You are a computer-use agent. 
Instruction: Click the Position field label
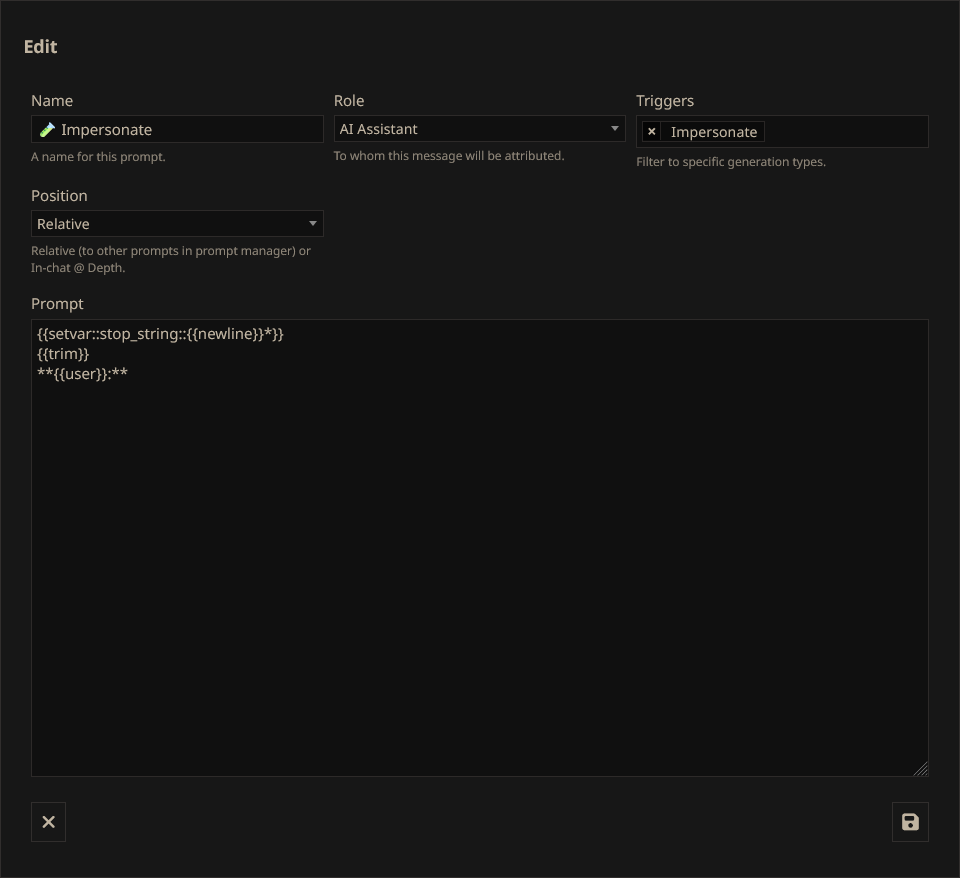[x=59, y=196]
